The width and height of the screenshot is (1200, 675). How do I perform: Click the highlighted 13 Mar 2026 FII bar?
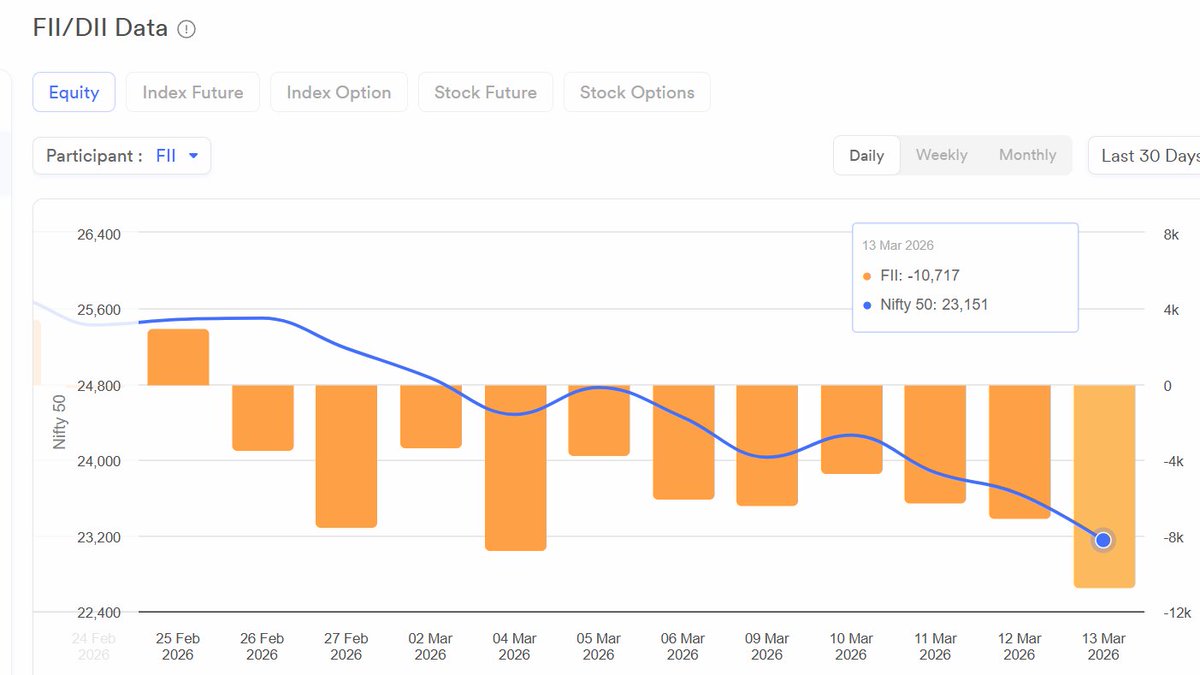[1104, 486]
